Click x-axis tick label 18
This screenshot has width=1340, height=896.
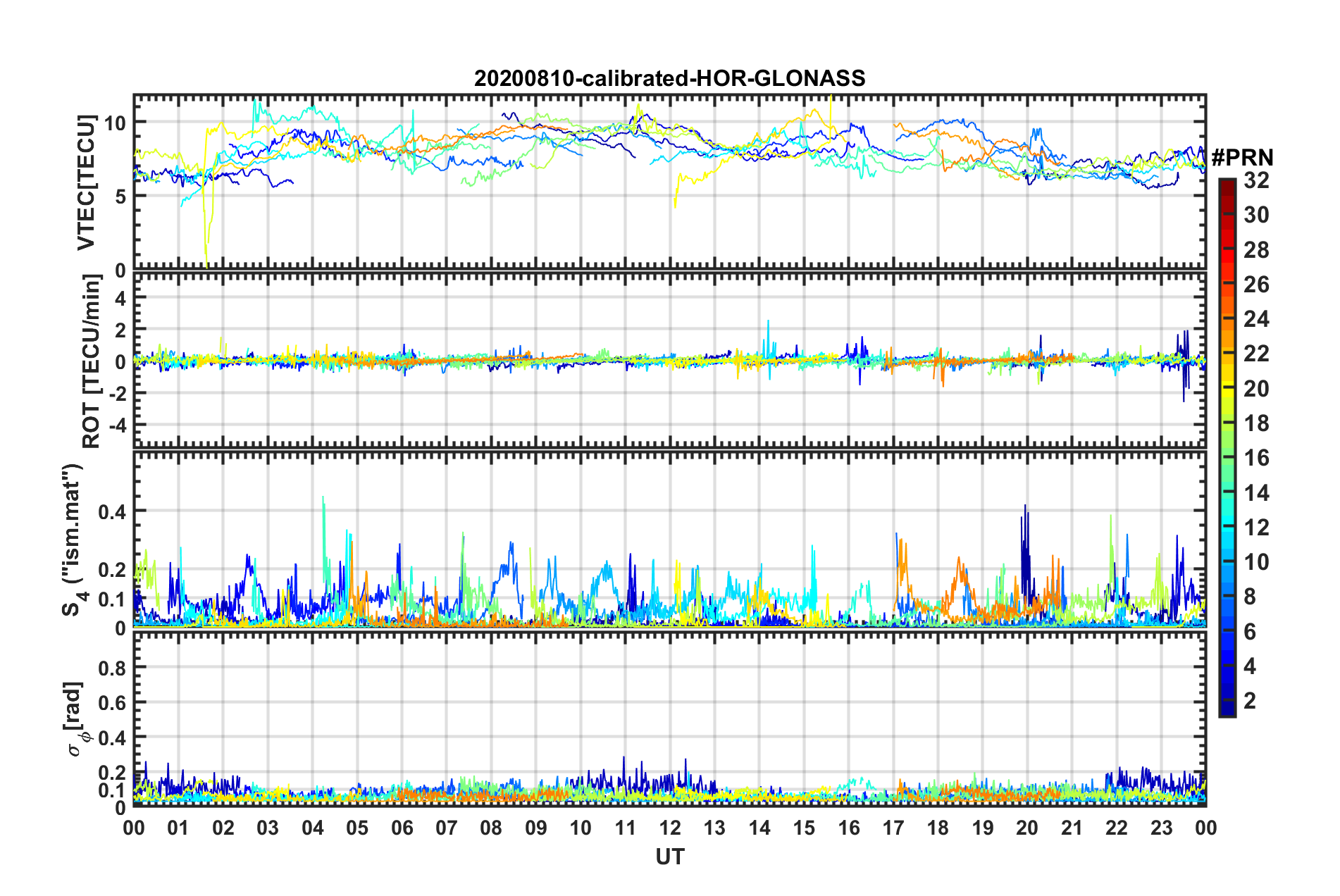(x=938, y=828)
